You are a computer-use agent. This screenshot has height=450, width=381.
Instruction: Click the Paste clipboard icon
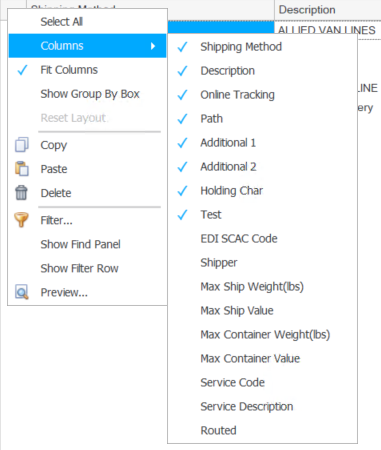click(22, 169)
